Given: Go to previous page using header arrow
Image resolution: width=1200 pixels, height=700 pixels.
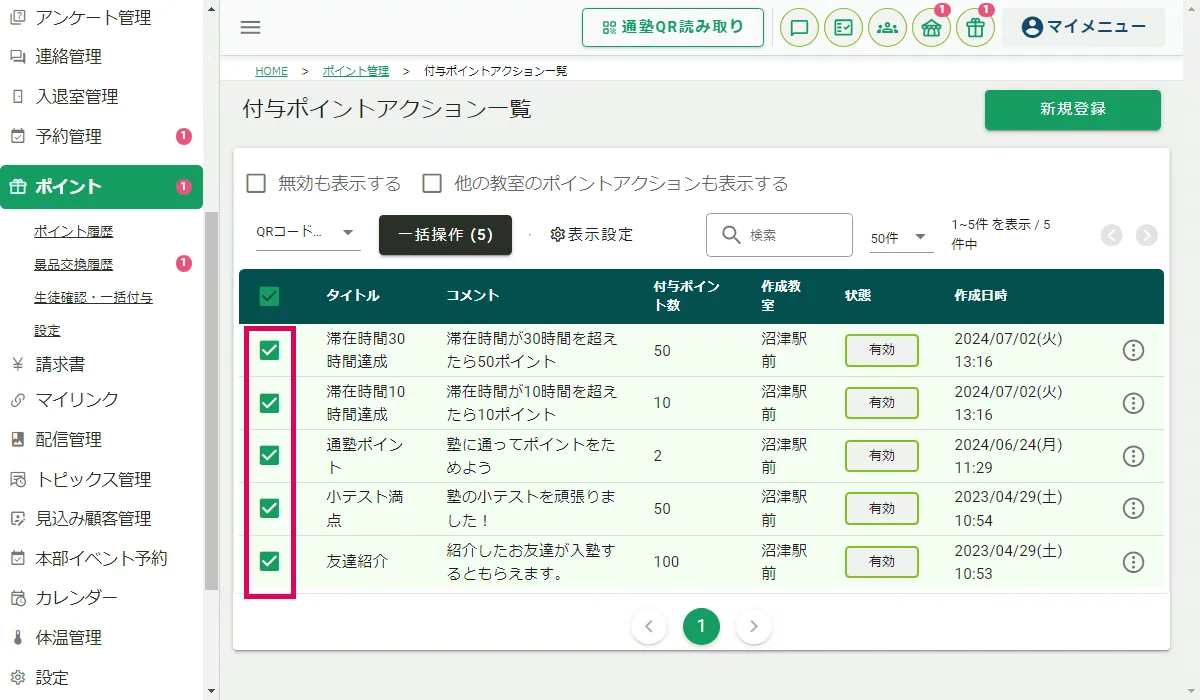Looking at the screenshot, I should (1112, 235).
